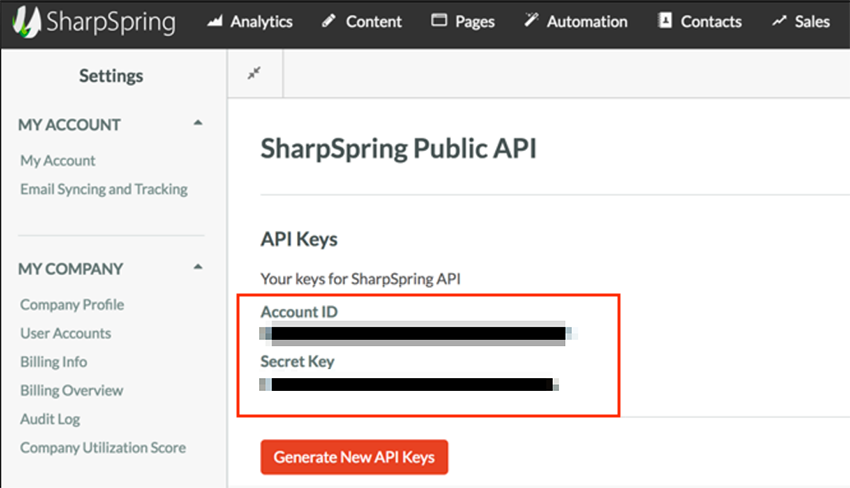Click the MY COMPANY section header
This screenshot has height=488, width=850.
tap(70, 269)
